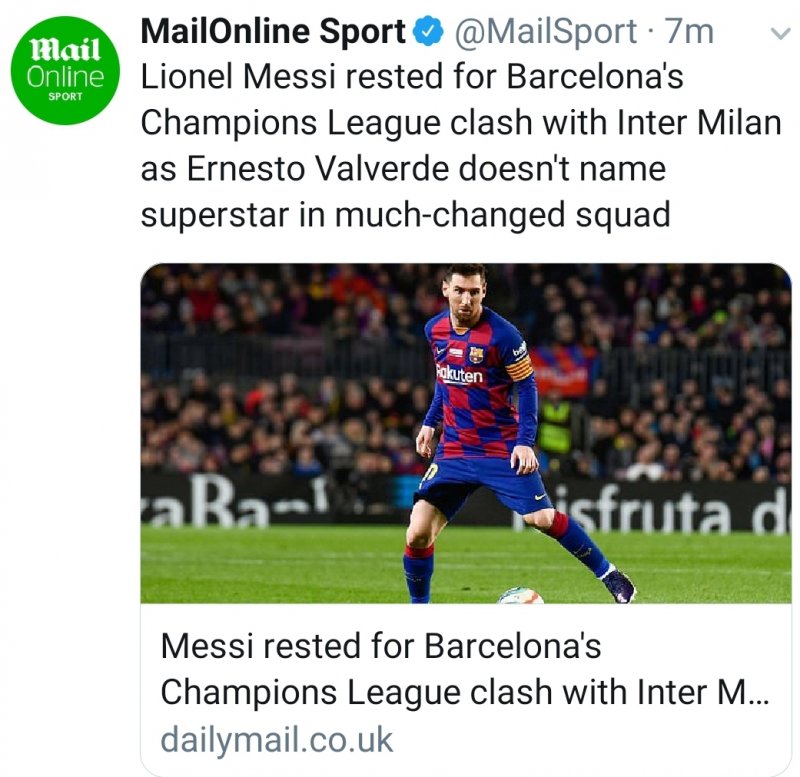This screenshot has width=800, height=777.
Task: Open the MailOnline Sport profile avatar
Action: 68,73
